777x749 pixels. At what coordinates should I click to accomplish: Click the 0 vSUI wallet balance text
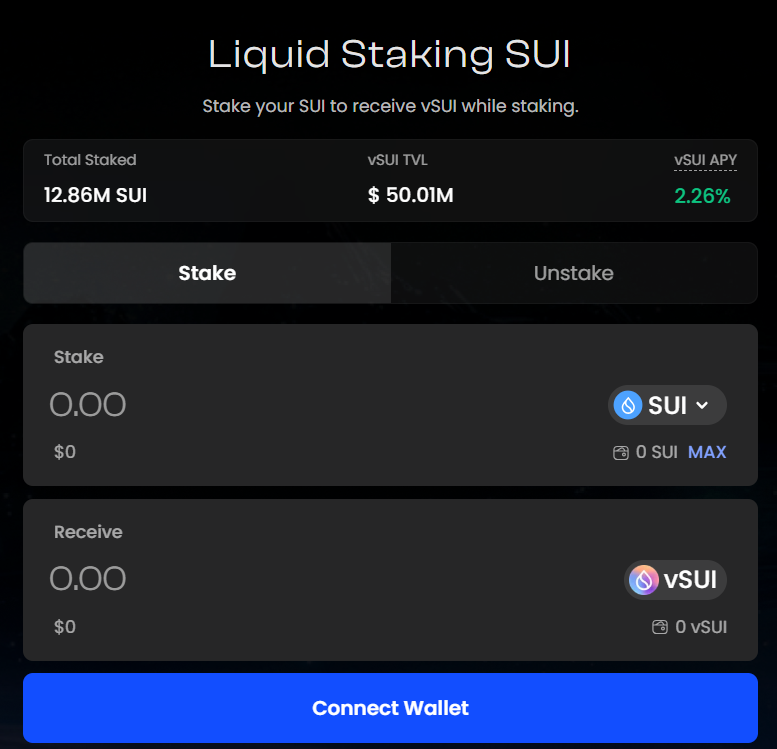[x=701, y=628]
